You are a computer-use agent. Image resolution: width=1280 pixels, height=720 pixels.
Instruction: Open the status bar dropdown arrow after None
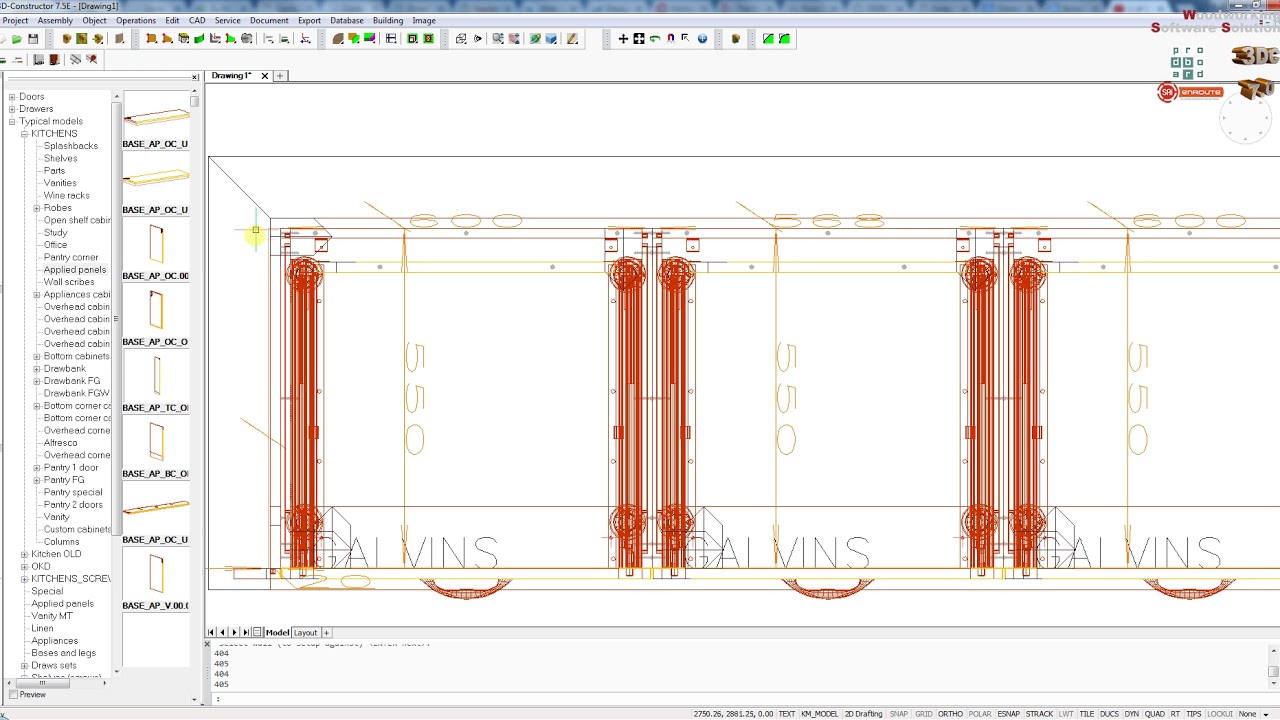(x=1266, y=714)
